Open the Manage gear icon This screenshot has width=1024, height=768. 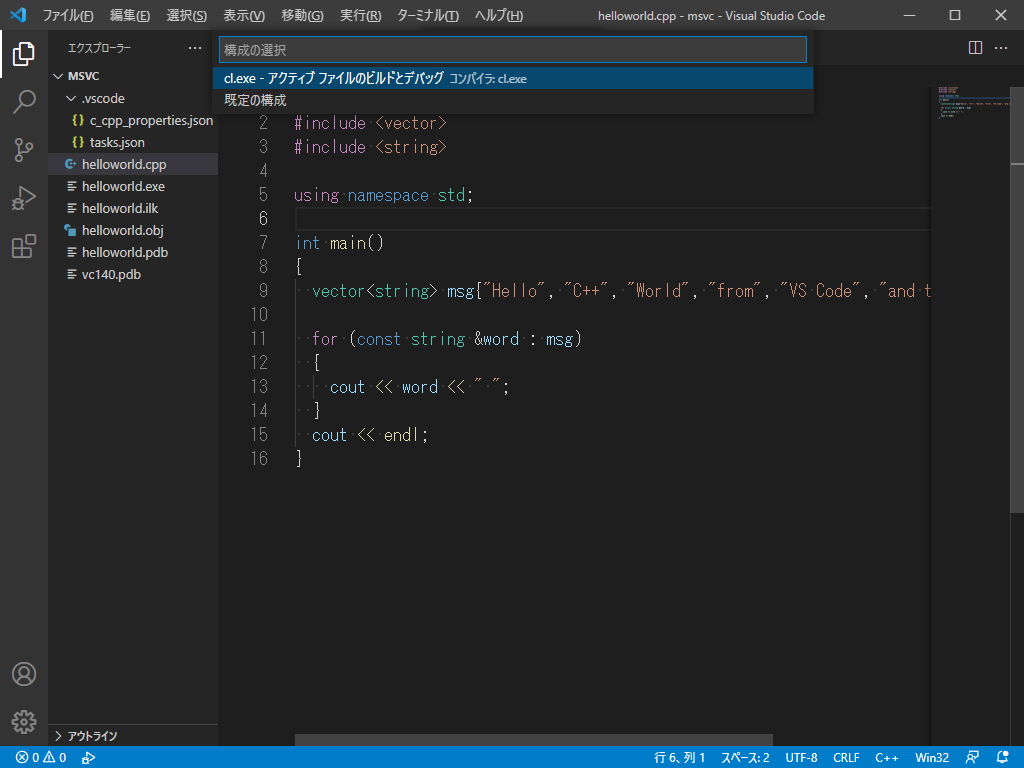pos(24,722)
